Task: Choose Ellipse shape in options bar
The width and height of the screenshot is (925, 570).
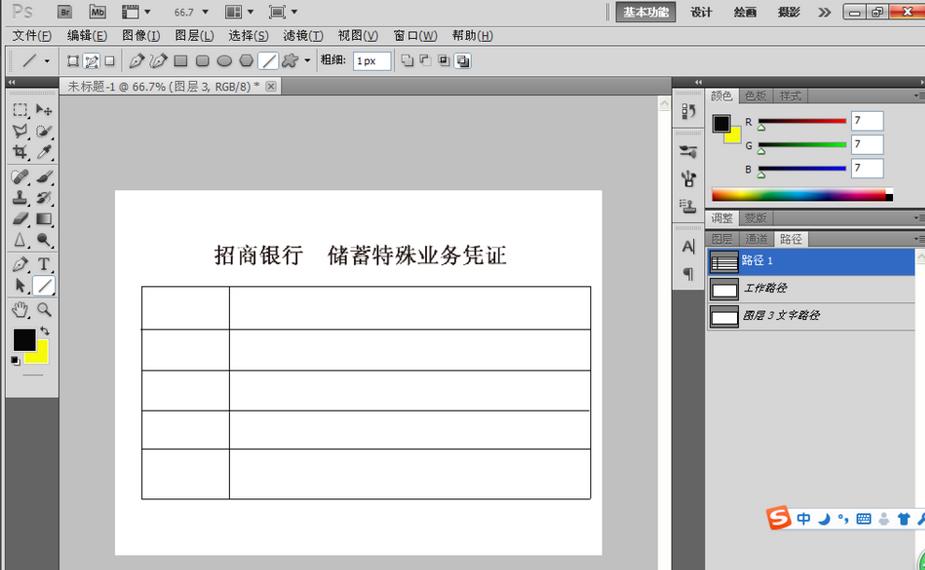Action: coord(224,61)
